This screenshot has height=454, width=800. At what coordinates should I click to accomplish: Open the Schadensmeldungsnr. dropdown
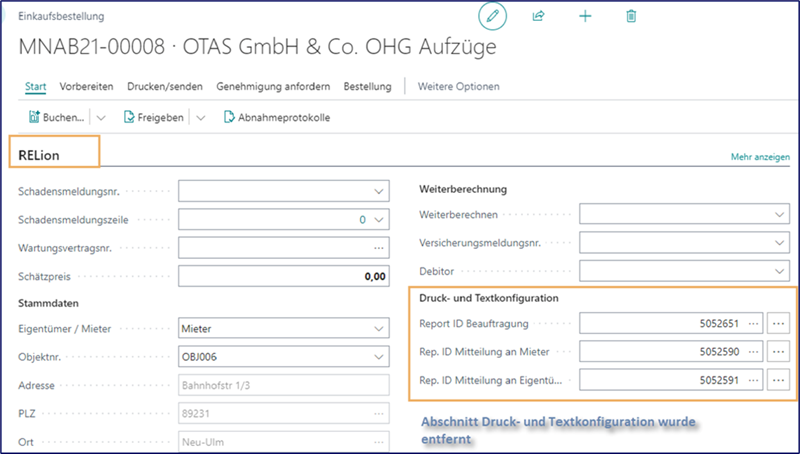point(379,191)
